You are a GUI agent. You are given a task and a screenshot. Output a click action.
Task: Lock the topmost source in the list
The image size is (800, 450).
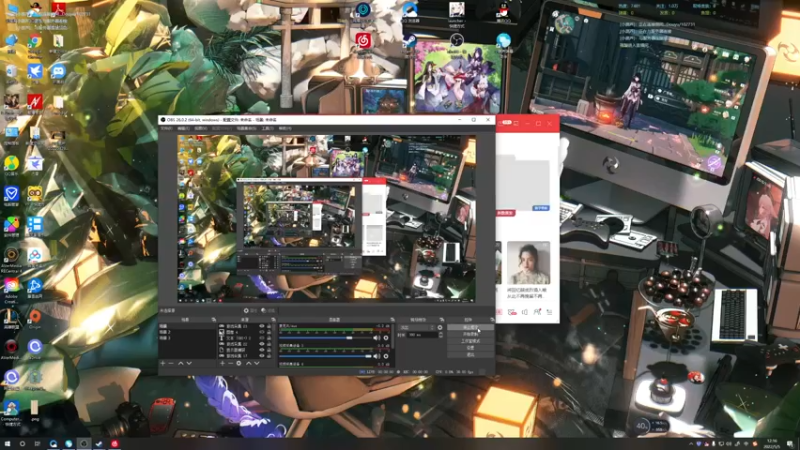point(269,326)
